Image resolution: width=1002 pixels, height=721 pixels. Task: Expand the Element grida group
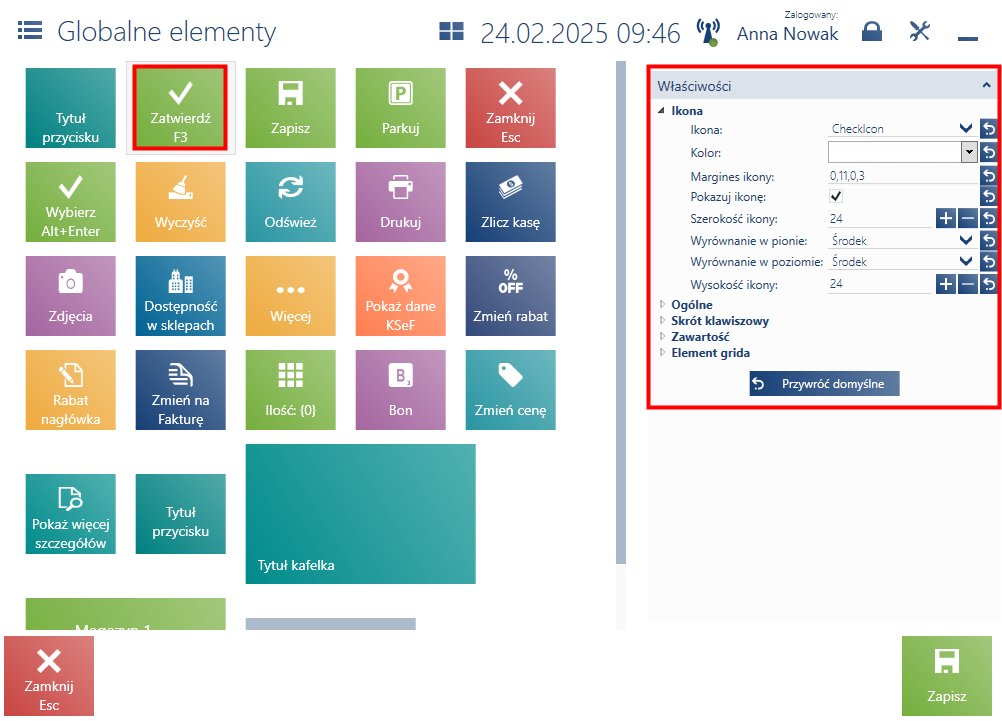pyautogui.click(x=662, y=352)
